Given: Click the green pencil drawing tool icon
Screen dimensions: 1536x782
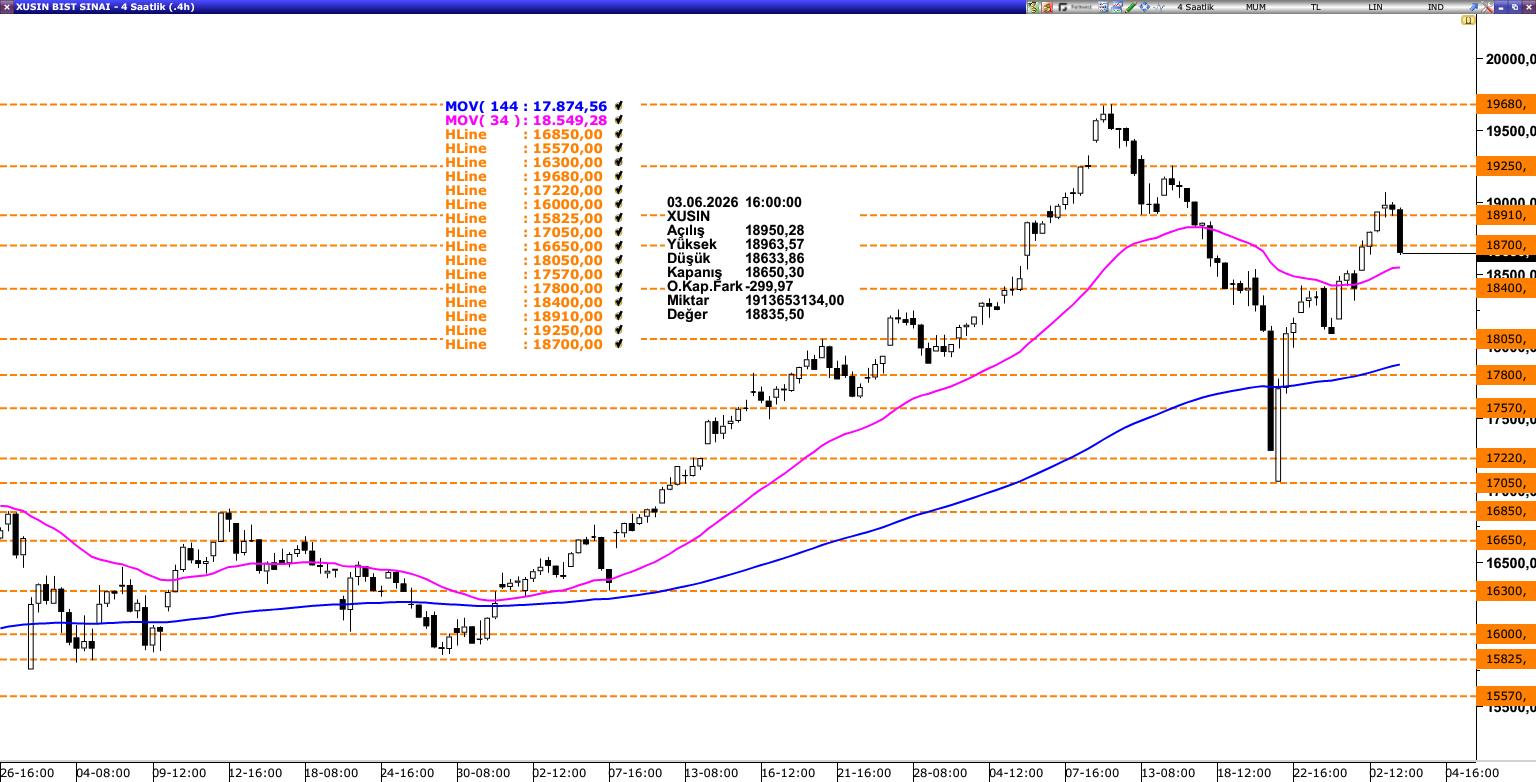Looking at the screenshot, I should tap(1130, 7).
